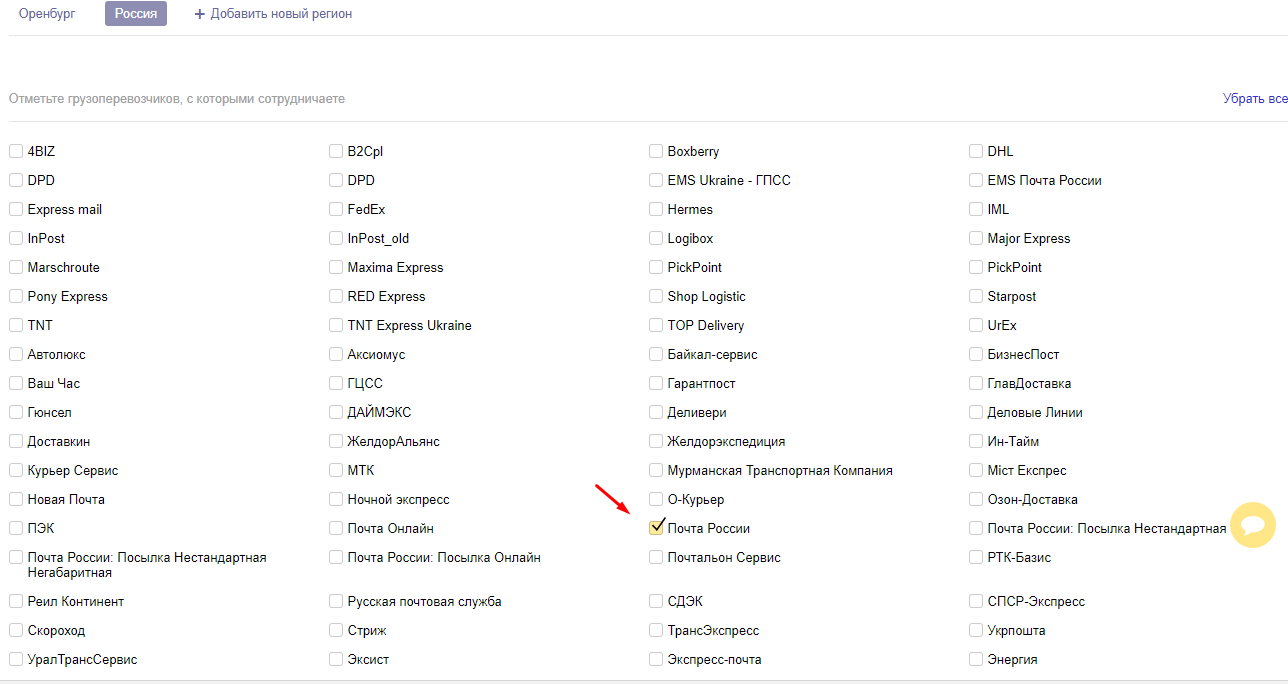Select the TOP Delivery checkbox
This screenshot has height=684, width=1288.
coord(656,325)
